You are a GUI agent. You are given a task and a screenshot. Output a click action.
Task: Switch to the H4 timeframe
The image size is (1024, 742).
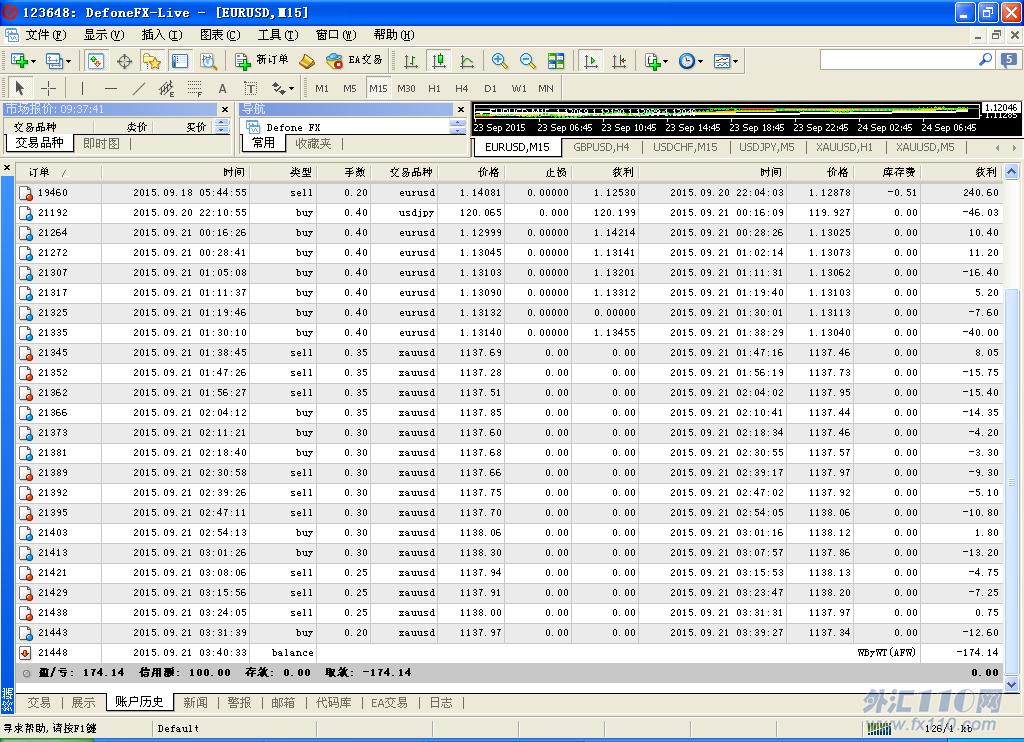coord(462,88)
